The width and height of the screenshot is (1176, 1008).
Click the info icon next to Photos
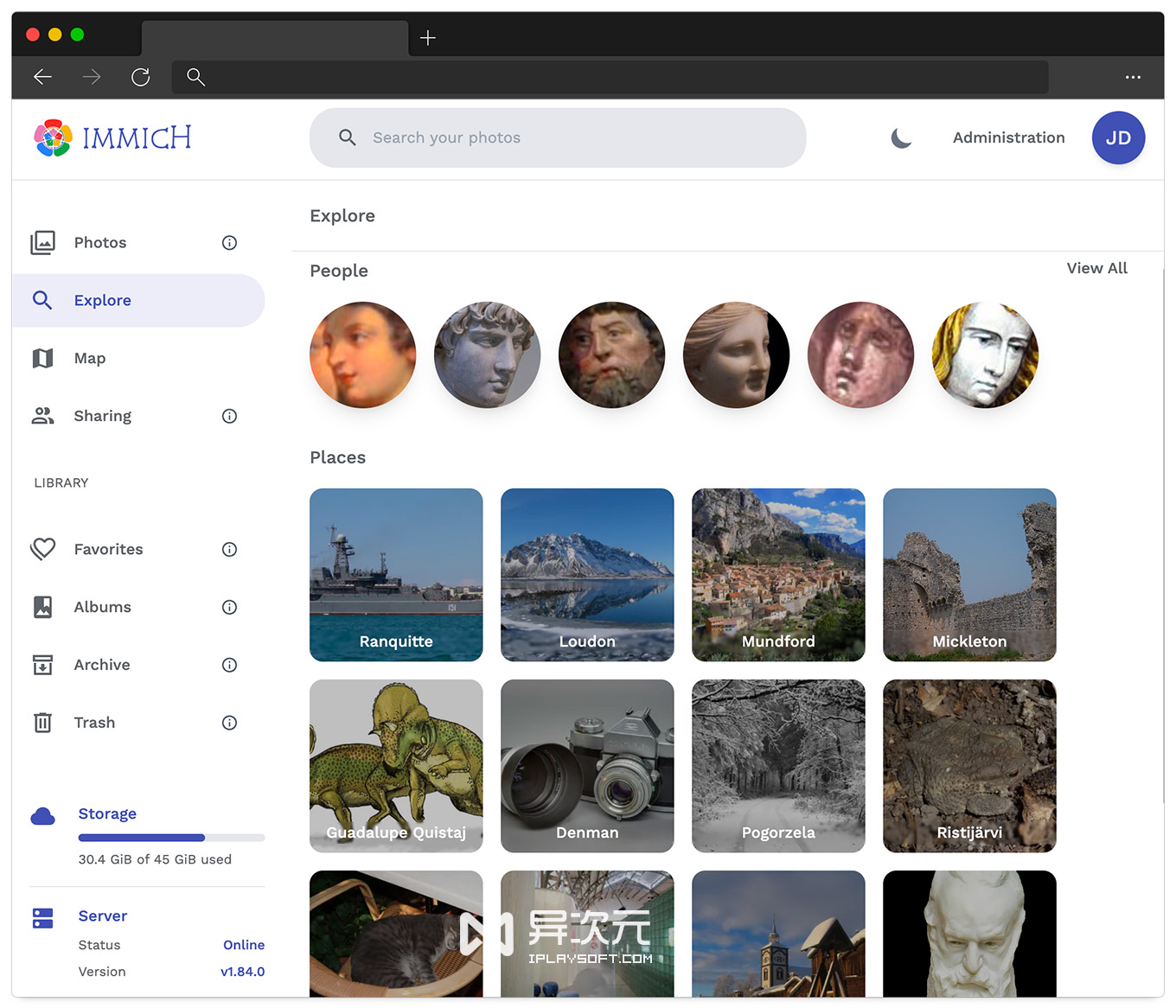[229, 243]
